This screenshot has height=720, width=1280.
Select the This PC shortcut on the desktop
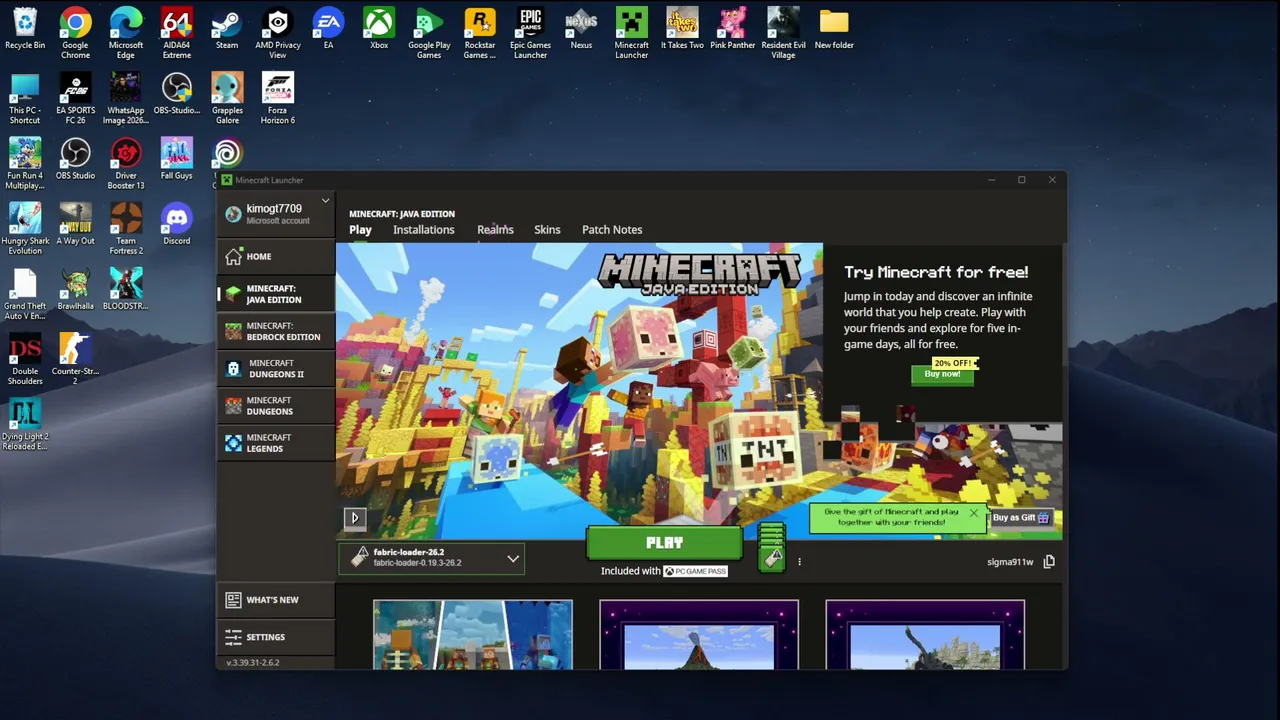point(25,99)
